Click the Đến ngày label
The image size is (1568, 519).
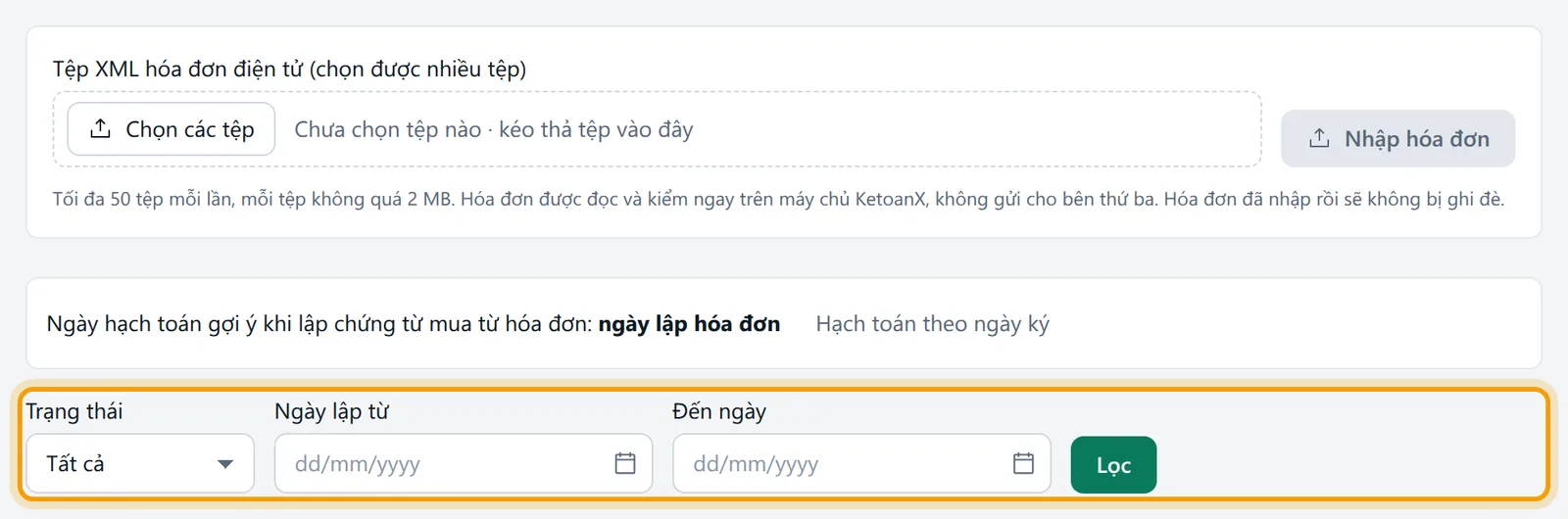click(x=719, y=411)
